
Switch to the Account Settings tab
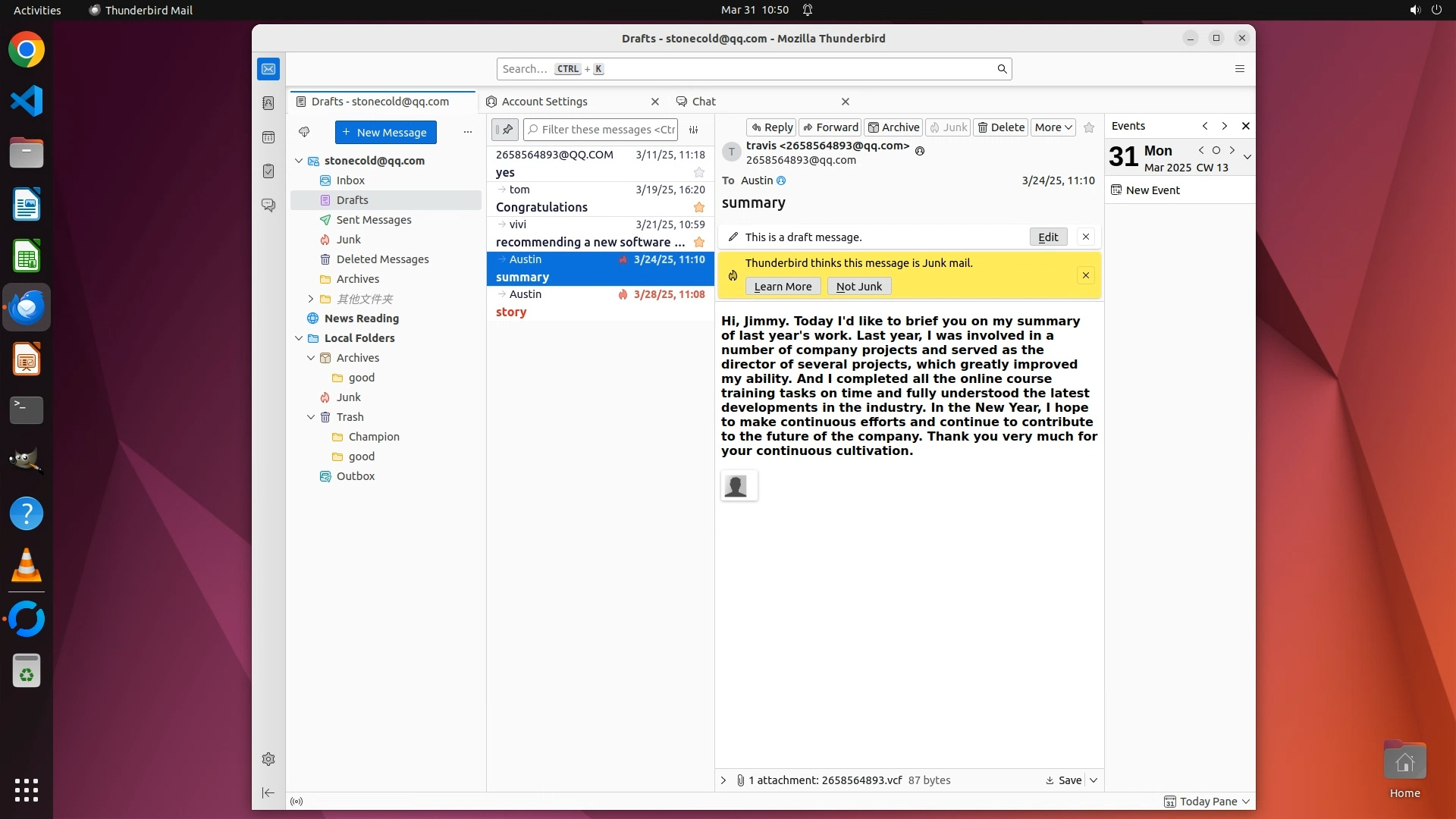(x=544, y=102)
